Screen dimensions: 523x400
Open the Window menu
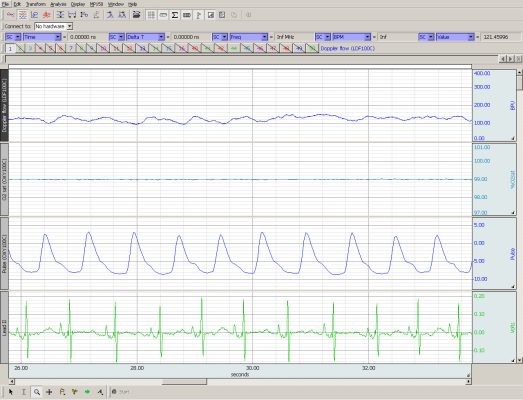click(116, 4)
